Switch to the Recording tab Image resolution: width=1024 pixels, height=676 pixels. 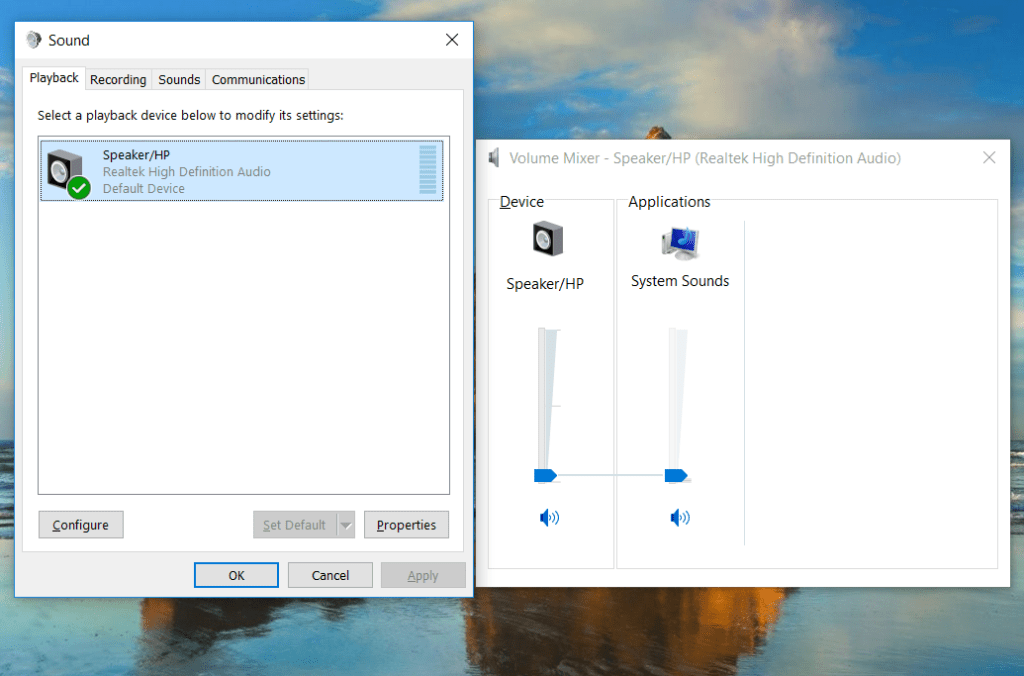(118, 79)
